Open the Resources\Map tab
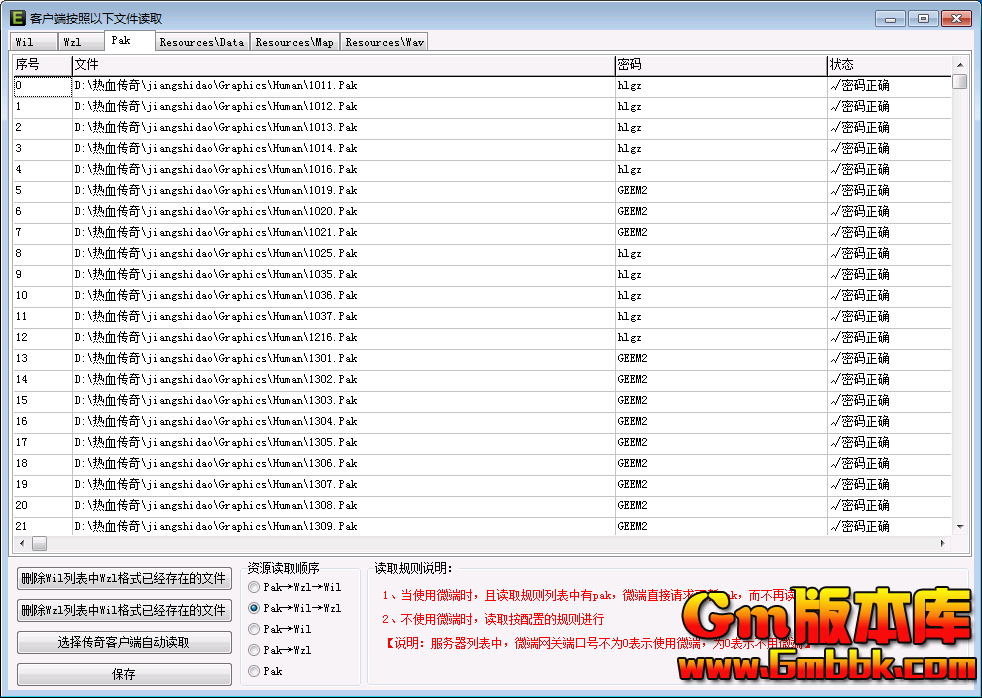The width and height of the screenshot is (982, 698). tap(294, 42)
